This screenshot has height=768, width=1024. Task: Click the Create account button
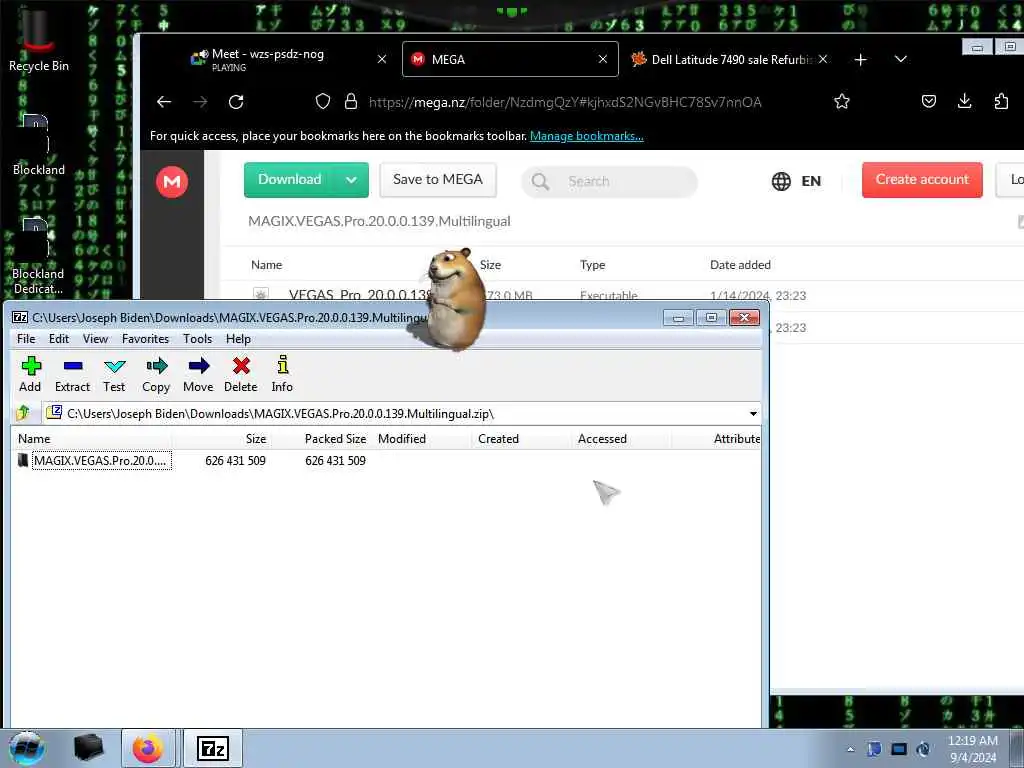coord(922,180)
